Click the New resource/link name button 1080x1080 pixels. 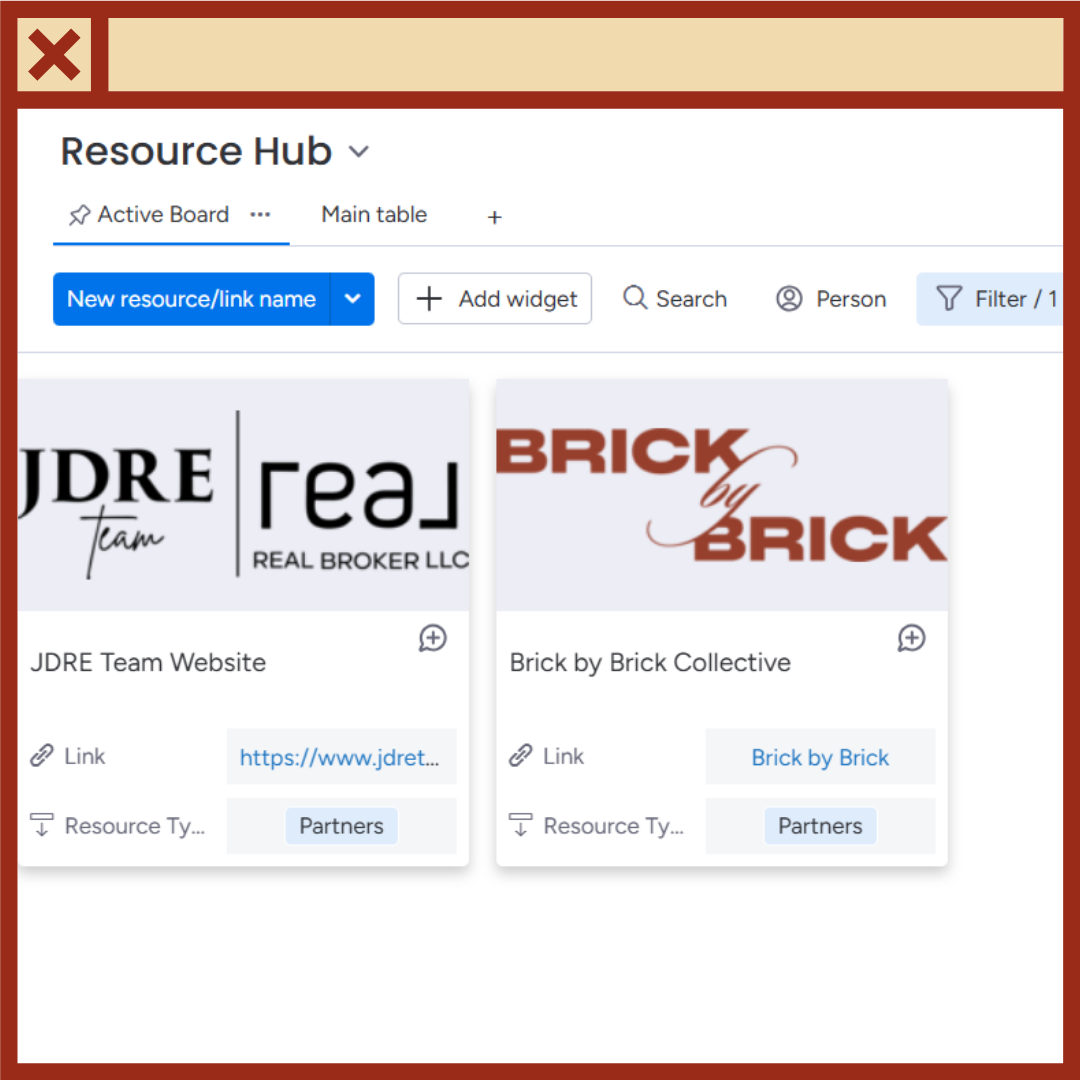click(191, 298)
